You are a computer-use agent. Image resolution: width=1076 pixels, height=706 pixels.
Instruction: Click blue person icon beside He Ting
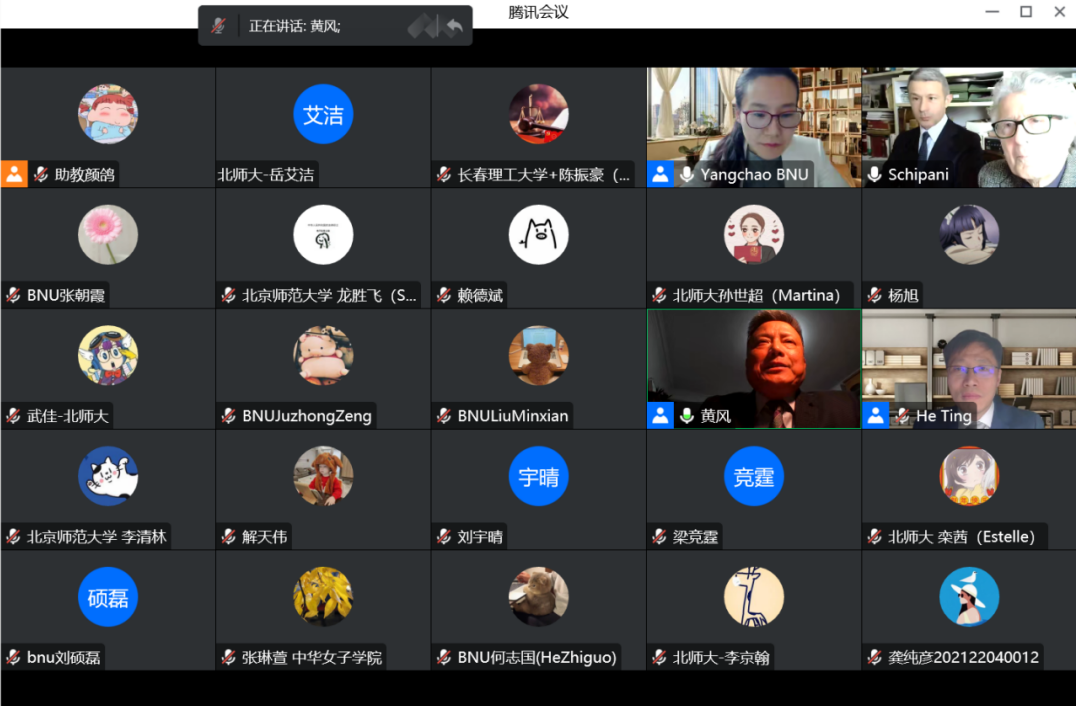tap(876, 416)
